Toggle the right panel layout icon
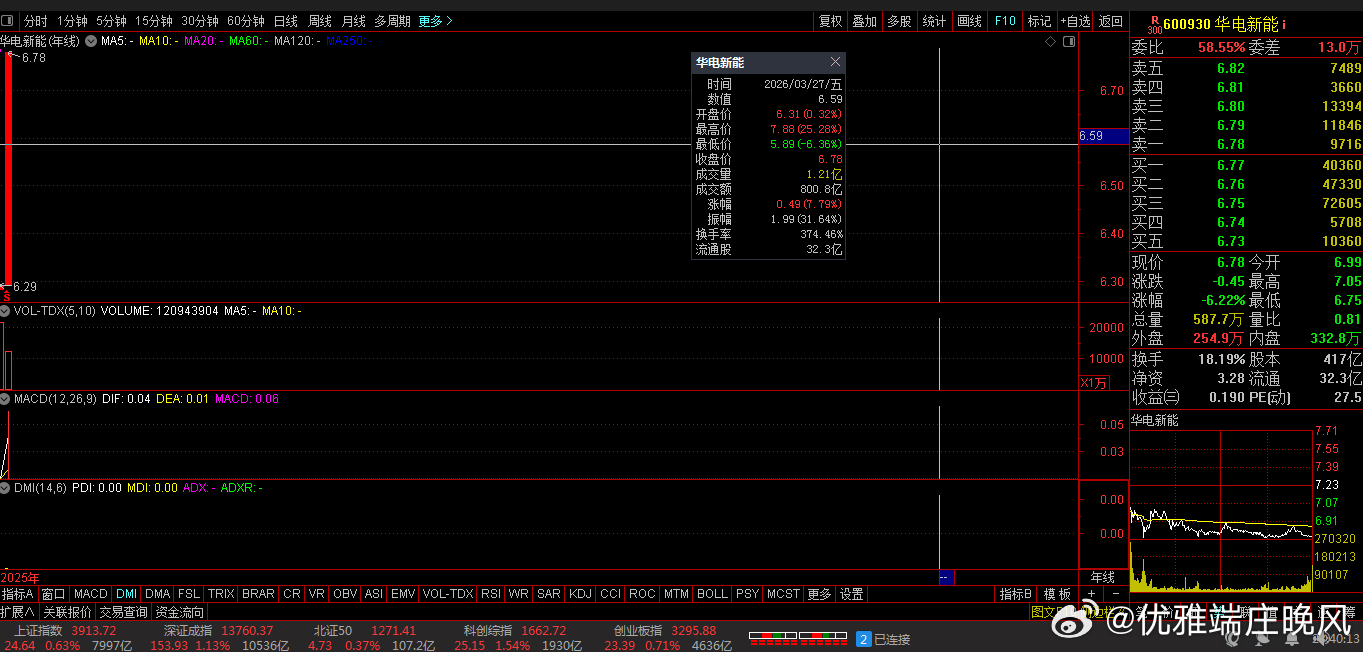 [1069, 41]
